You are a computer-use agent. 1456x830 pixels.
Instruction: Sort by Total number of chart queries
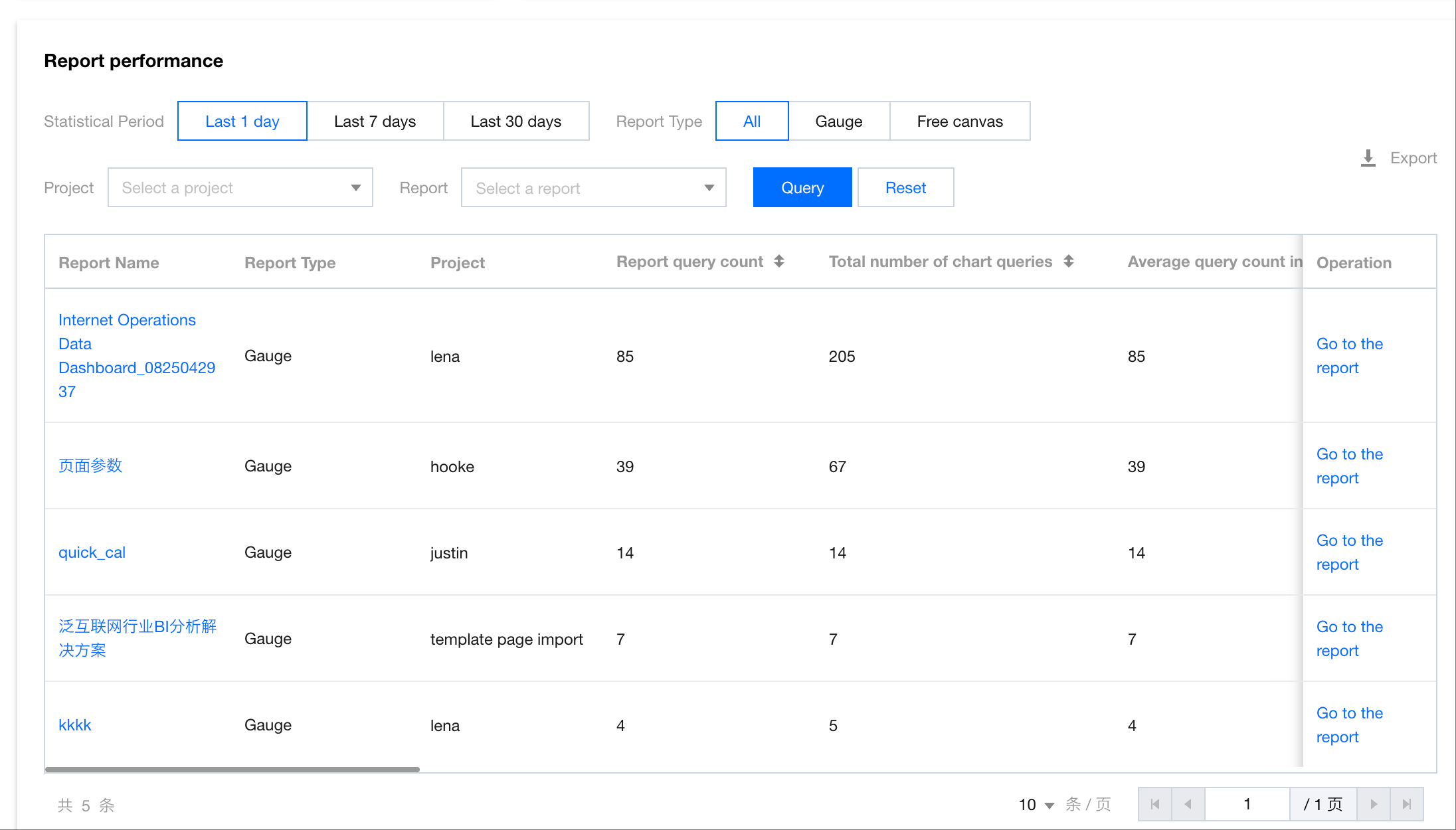(1068, 262)
